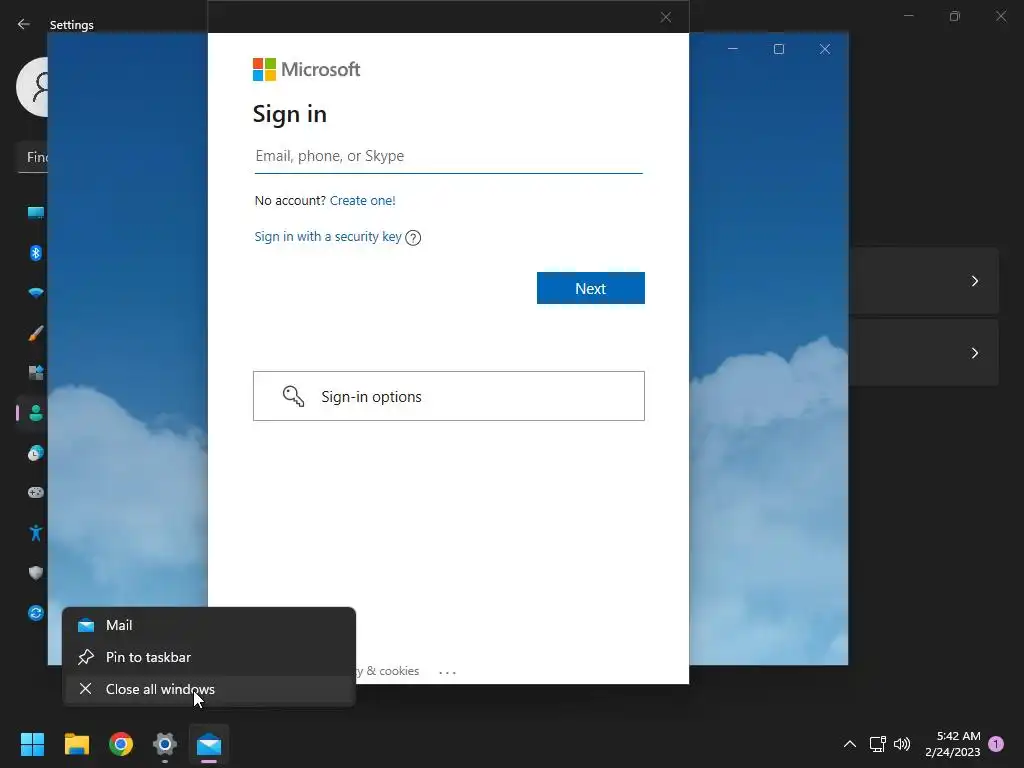Viewport: 1024px width, 768px height.
Task: Click the security key help question icon
Action: click(413, 238)
